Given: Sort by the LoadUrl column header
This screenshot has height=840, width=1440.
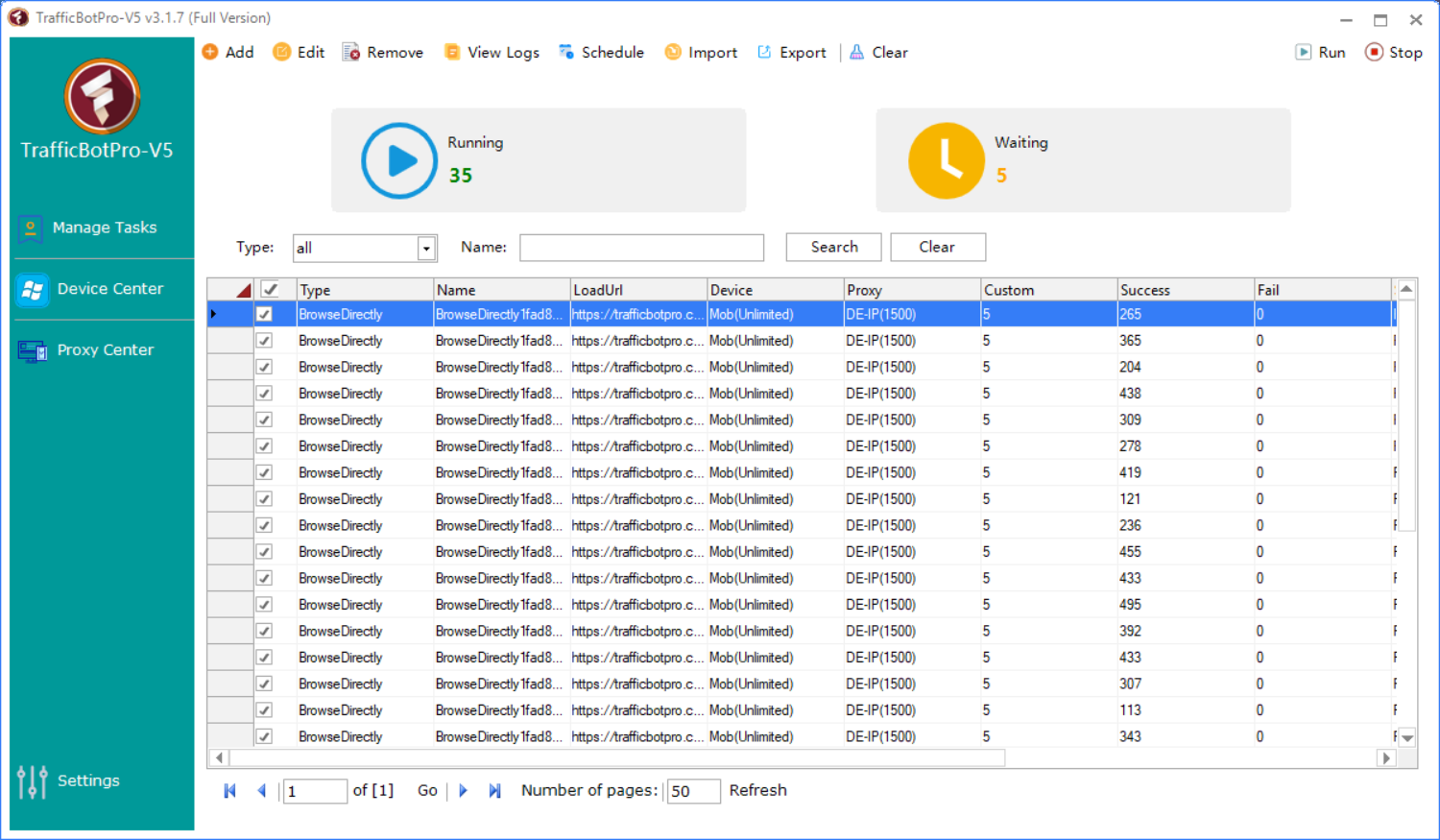Looking at the screenshot, I should pos(637,290).
